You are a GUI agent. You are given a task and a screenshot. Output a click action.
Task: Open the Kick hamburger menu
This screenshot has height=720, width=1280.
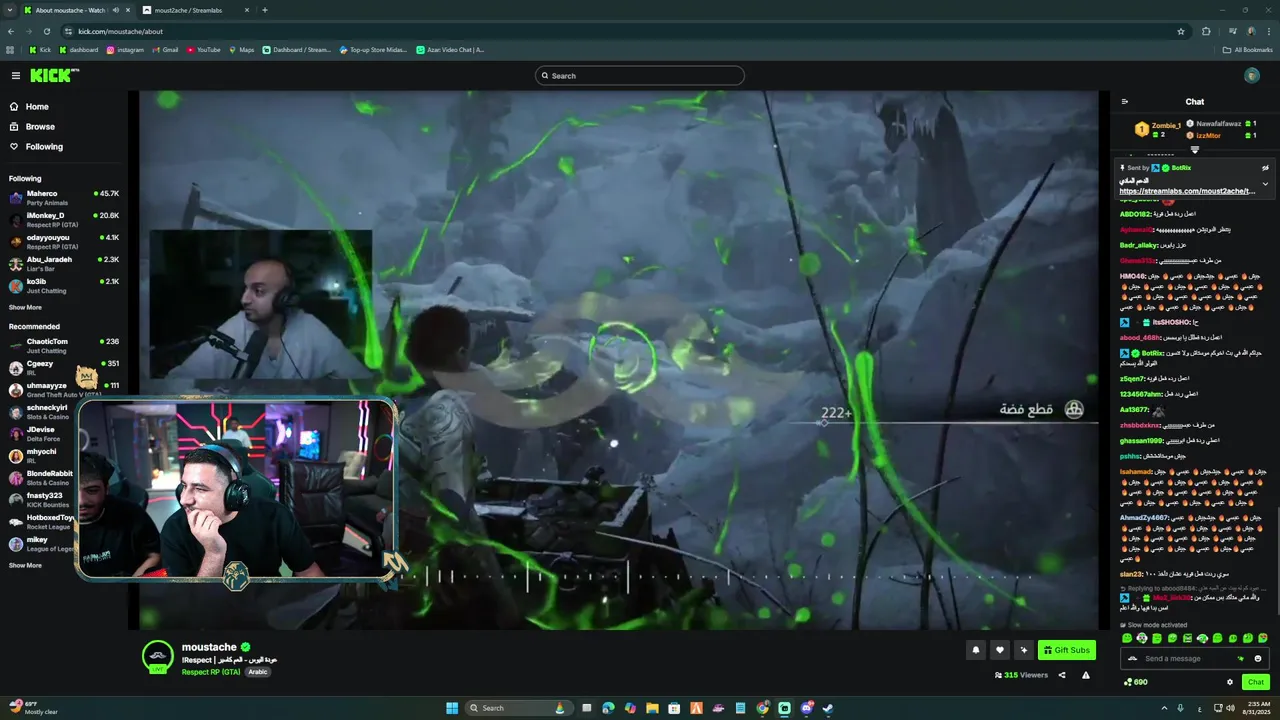click(16, 76)
